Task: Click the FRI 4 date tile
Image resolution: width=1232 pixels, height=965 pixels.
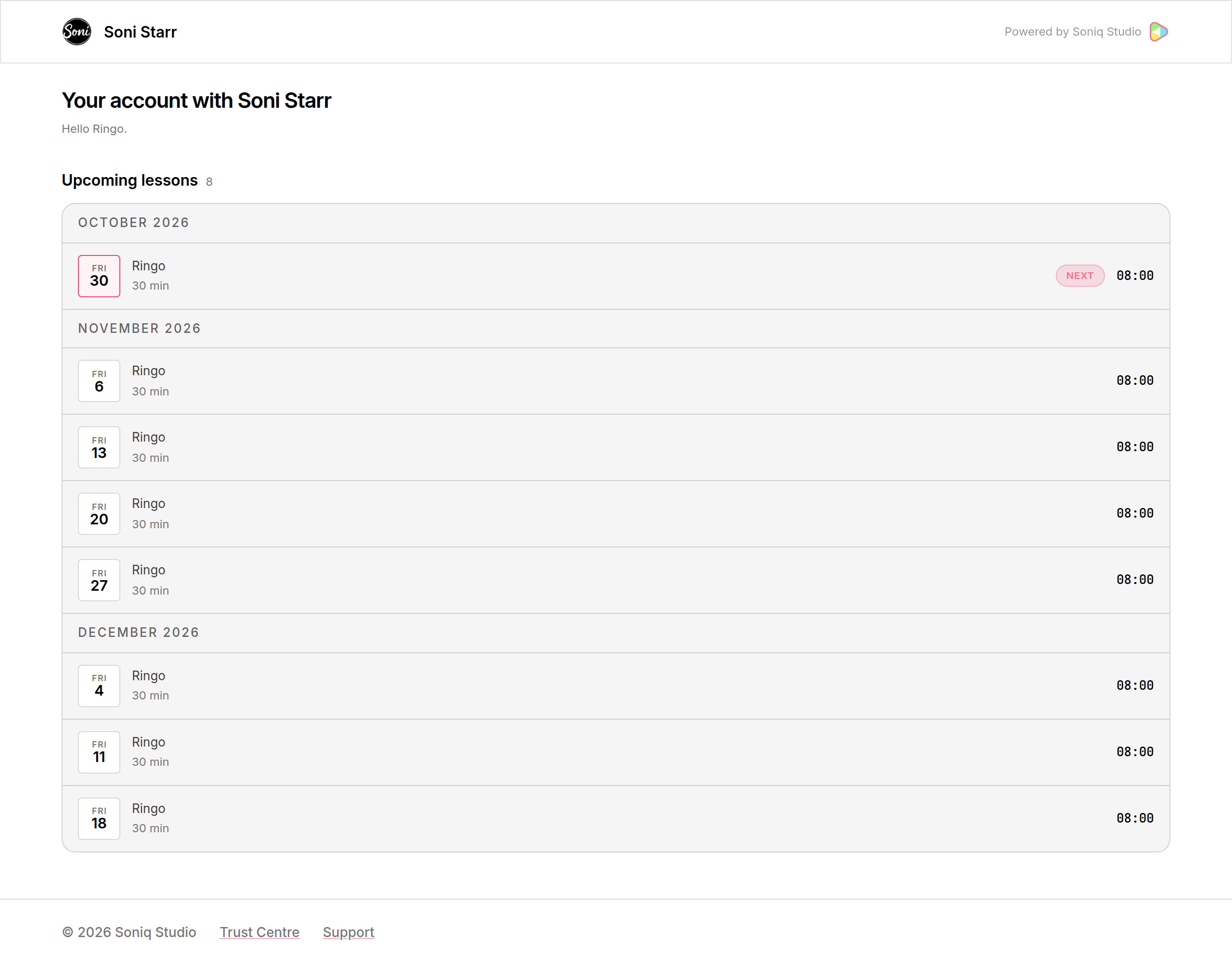Action: pos(99,686)
